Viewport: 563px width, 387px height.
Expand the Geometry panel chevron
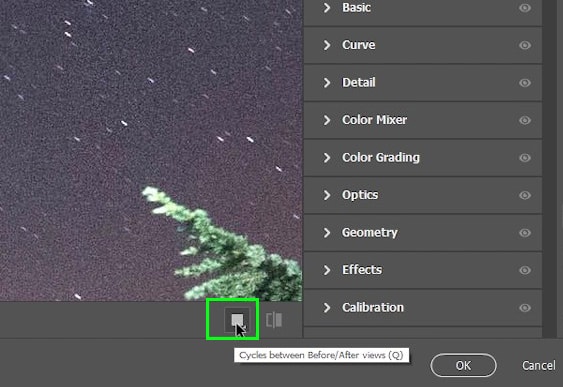tap(327, 233)
